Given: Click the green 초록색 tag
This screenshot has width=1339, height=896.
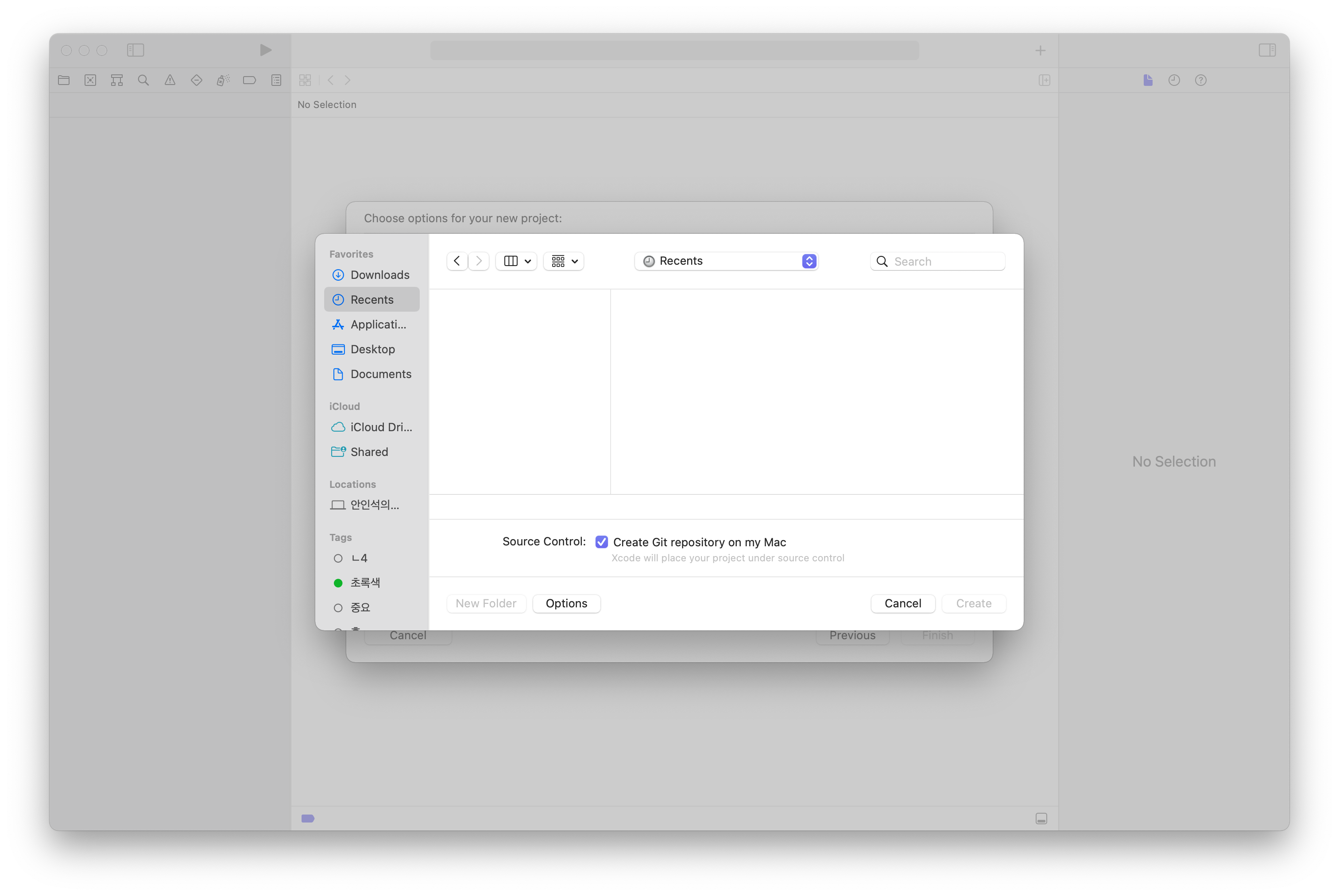Looking at the screenshot, I should point(364,582).
